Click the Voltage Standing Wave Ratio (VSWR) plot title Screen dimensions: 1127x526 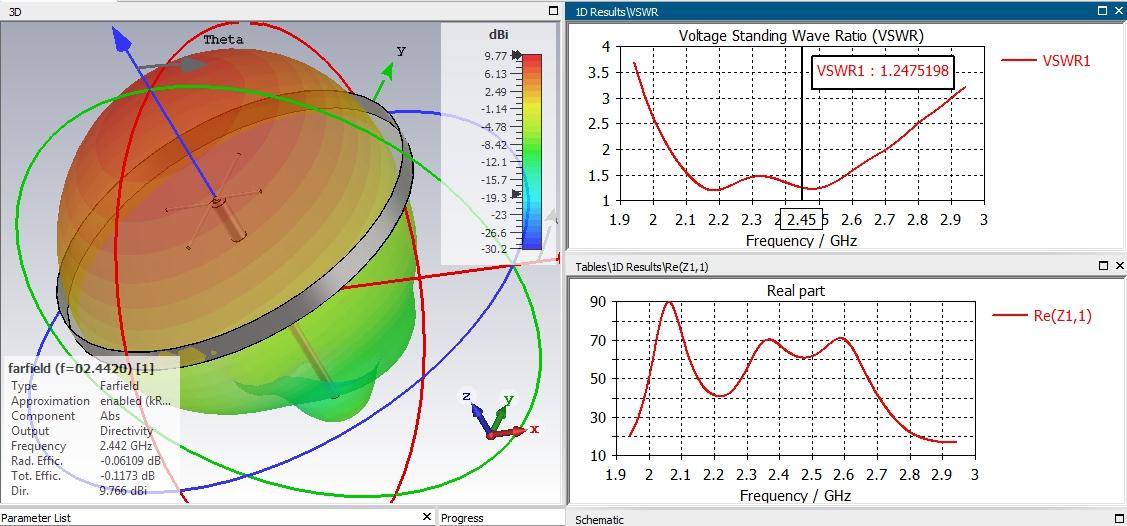[x=801, y=35]
